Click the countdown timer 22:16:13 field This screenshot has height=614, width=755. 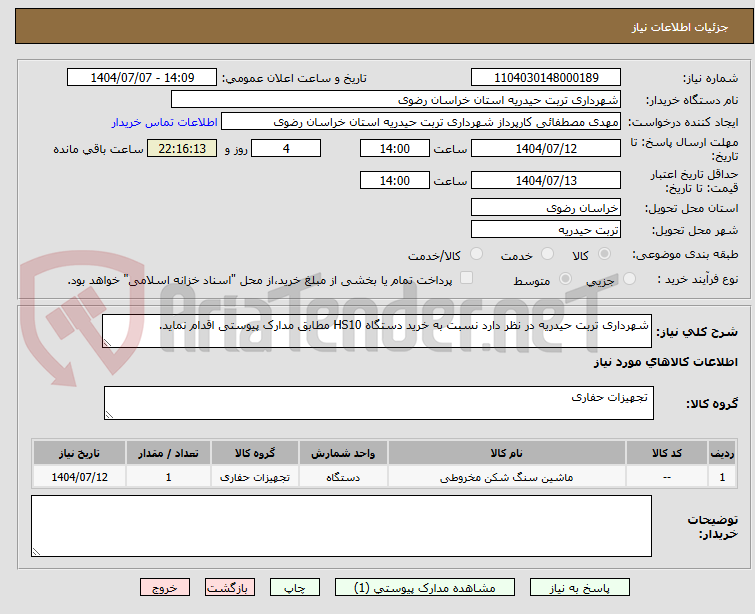(x=182, y=148)
